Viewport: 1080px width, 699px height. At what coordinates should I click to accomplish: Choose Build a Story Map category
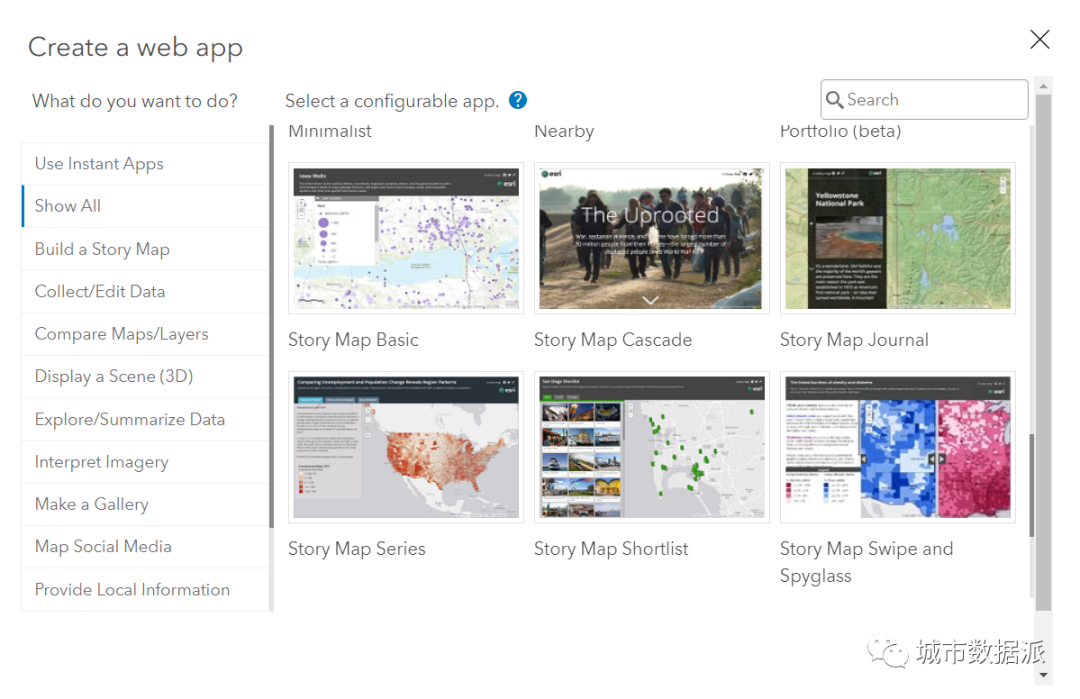(x=145, y=249)
